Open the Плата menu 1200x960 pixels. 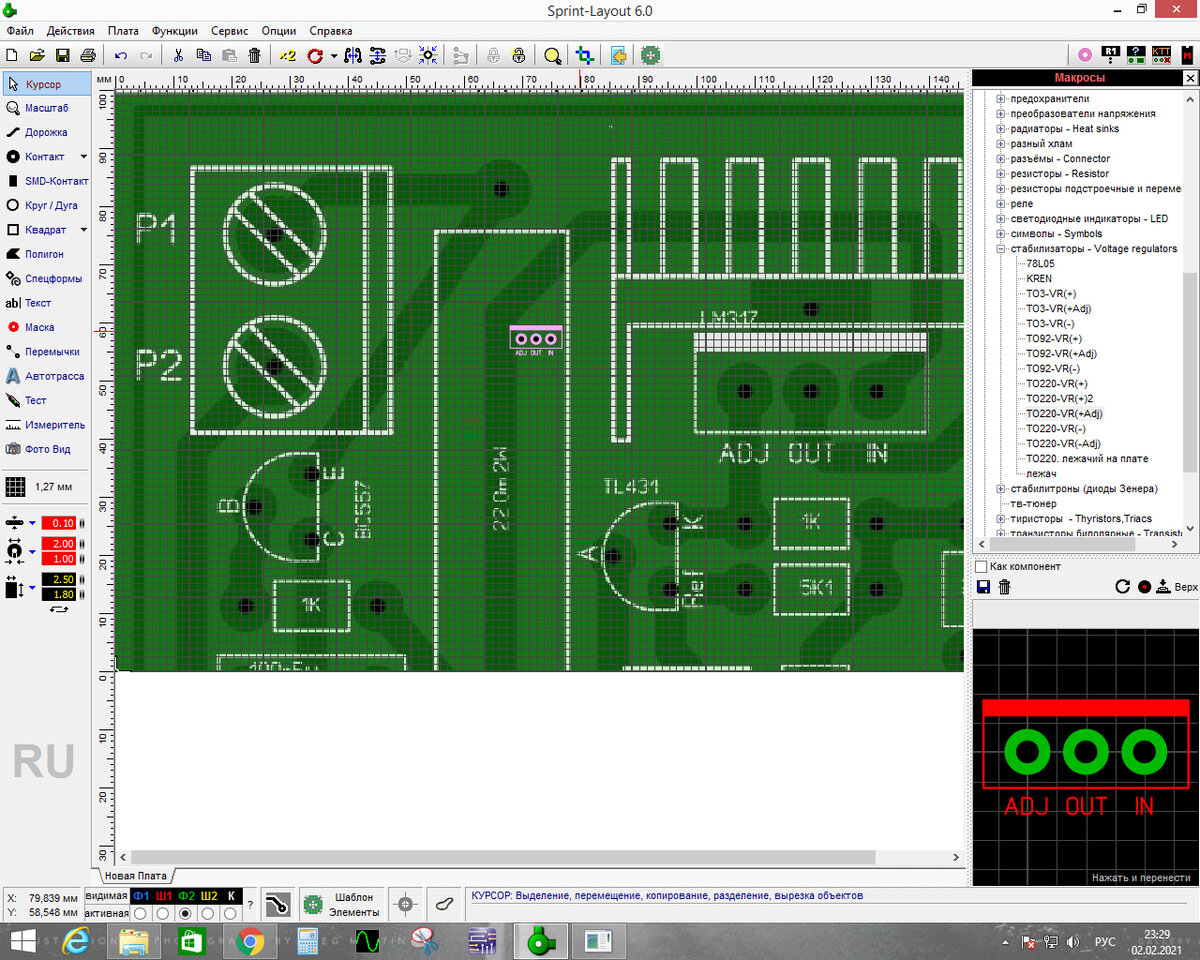click(x=123, y=31)
